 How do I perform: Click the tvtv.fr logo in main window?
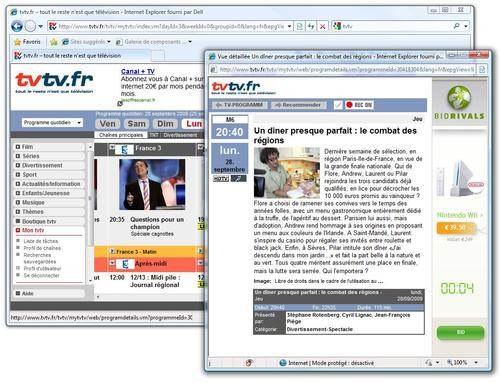click(x=54, y=82)
